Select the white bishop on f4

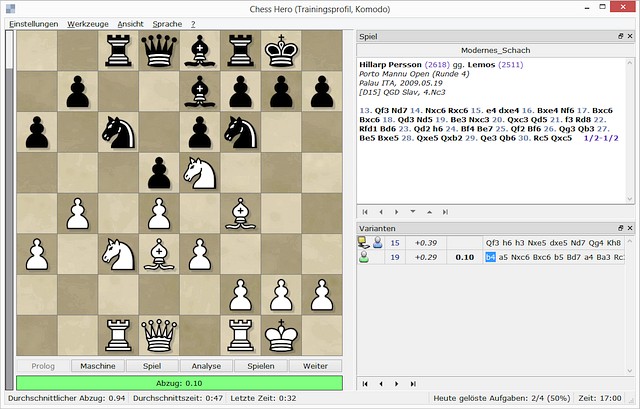tap(240, 213)
